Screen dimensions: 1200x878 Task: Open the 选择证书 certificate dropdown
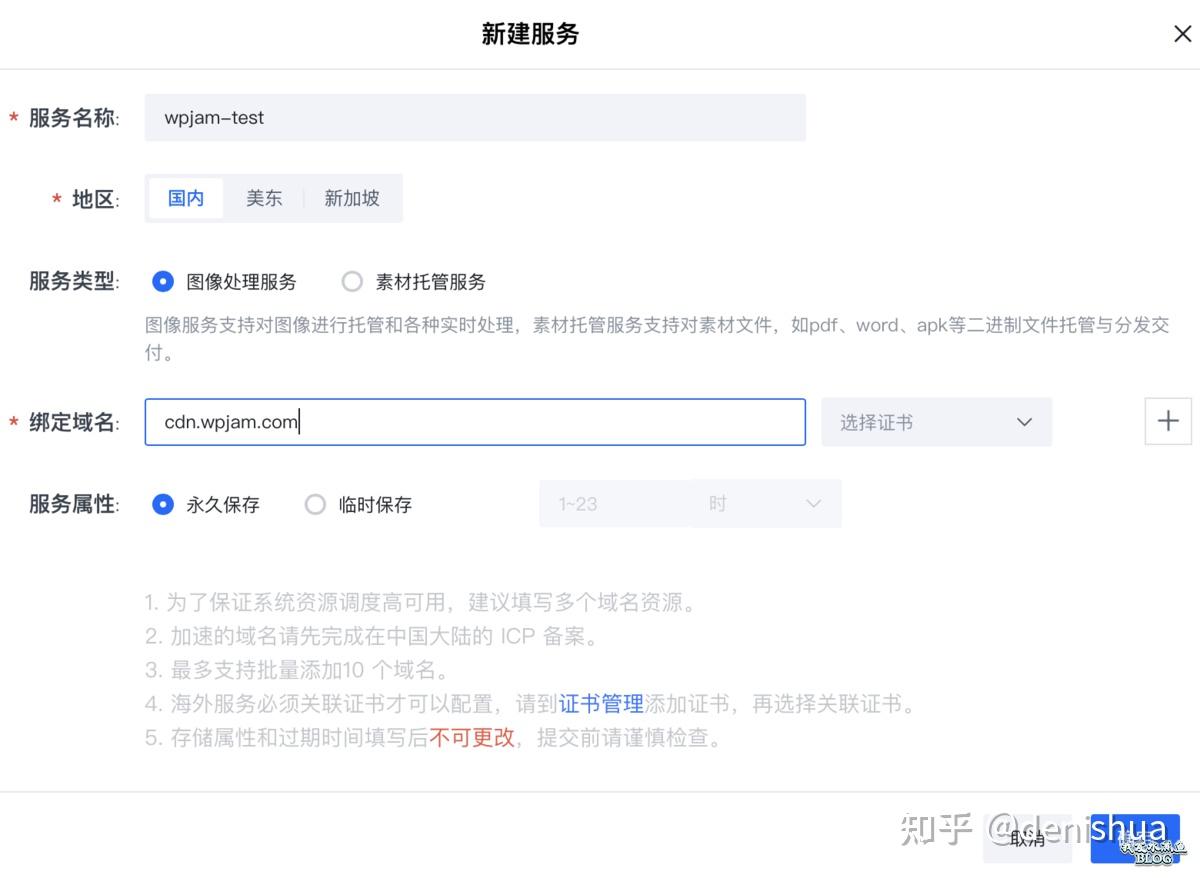point(936,421)
